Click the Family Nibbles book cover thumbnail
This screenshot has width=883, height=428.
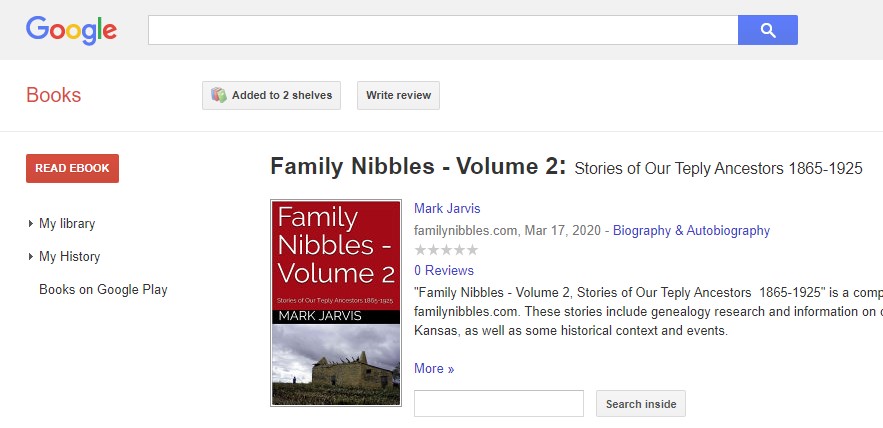tap(336, 303)
